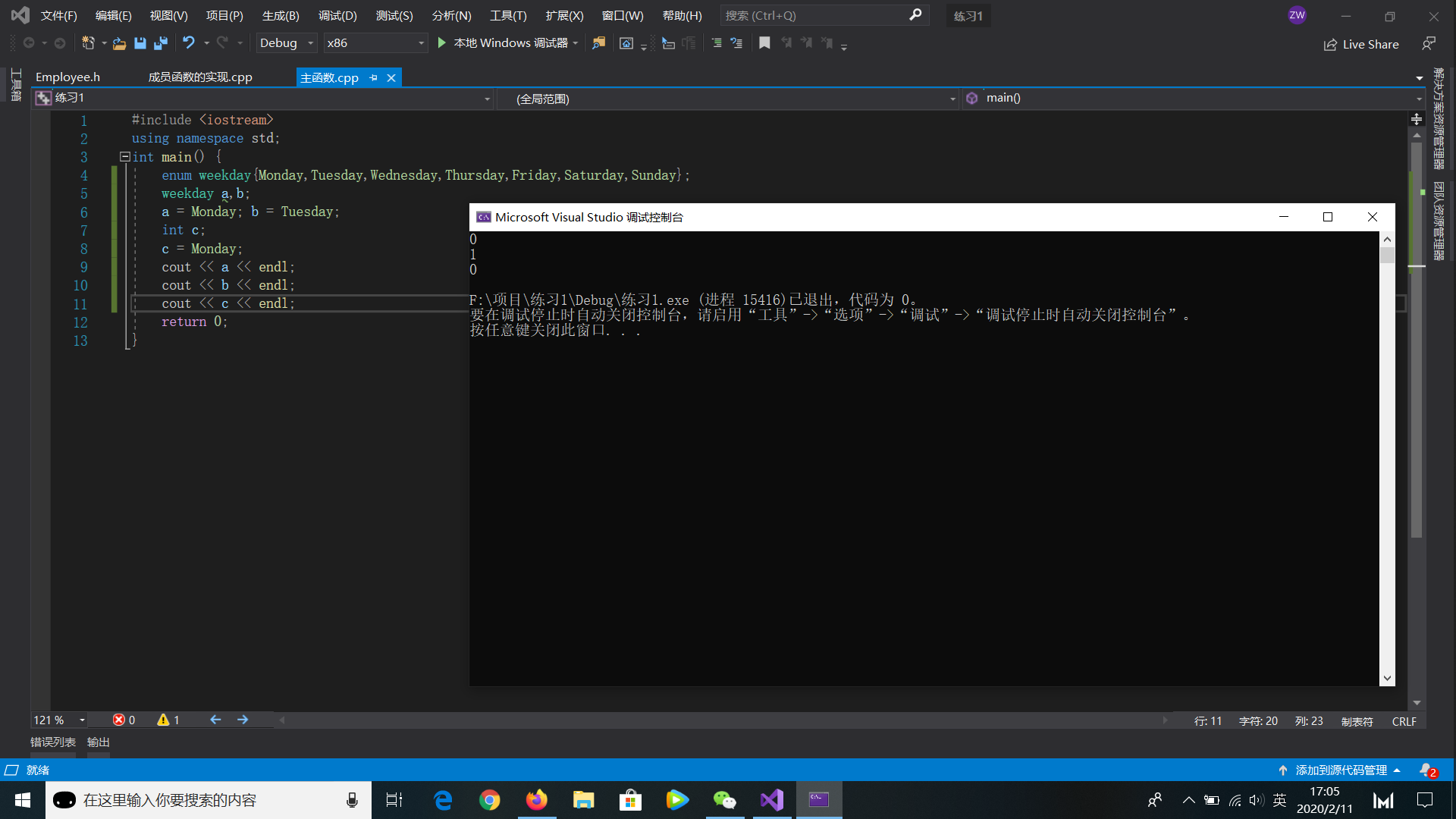
Task: Navigate to previous issue arrow
Action: pyautogui.click(x=215, y=719)
